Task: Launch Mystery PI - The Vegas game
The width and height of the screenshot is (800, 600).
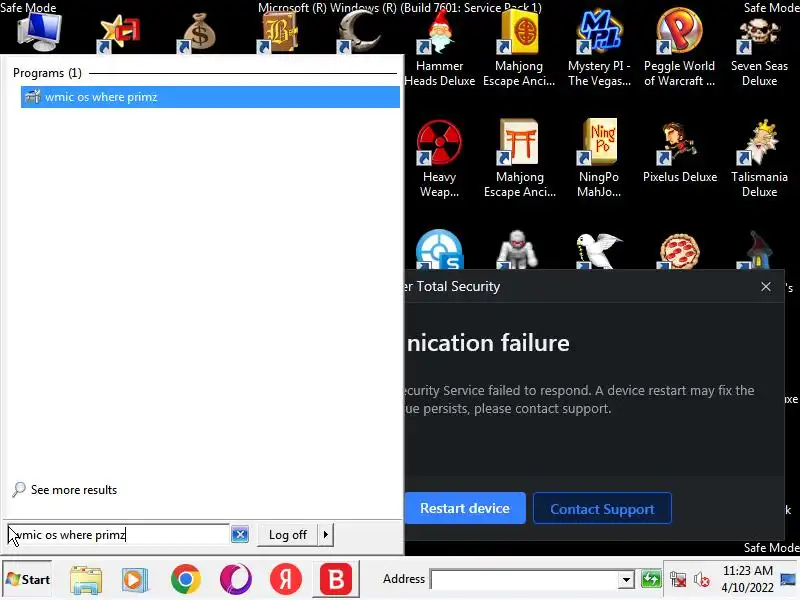Action: pyautogui.click(x=599, y=47)
